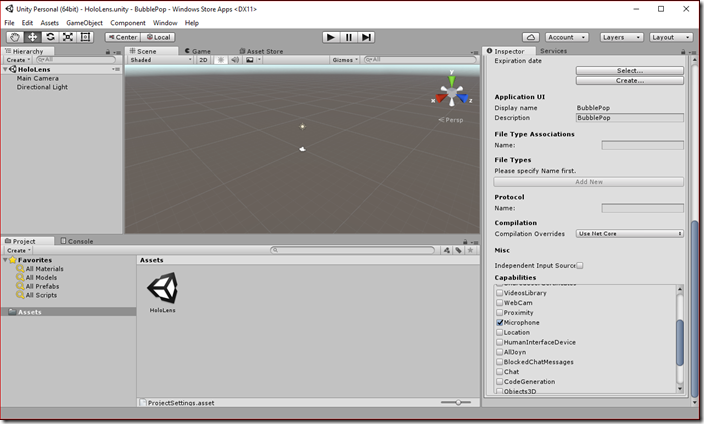704x424 pixels.
Task: Select the camera gizmo in scene
Action: coord(303,149)
